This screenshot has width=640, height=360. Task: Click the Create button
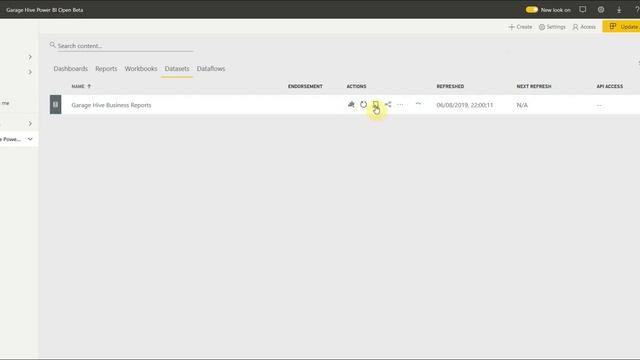tap(520, 27)
